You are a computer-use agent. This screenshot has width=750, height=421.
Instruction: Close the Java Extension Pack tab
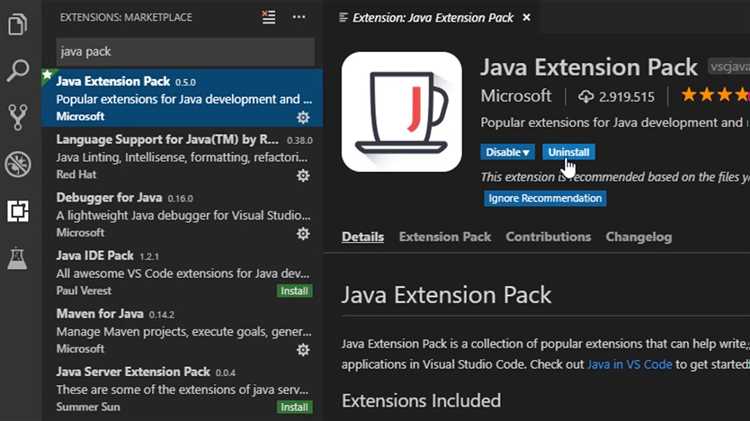point(526,18)
